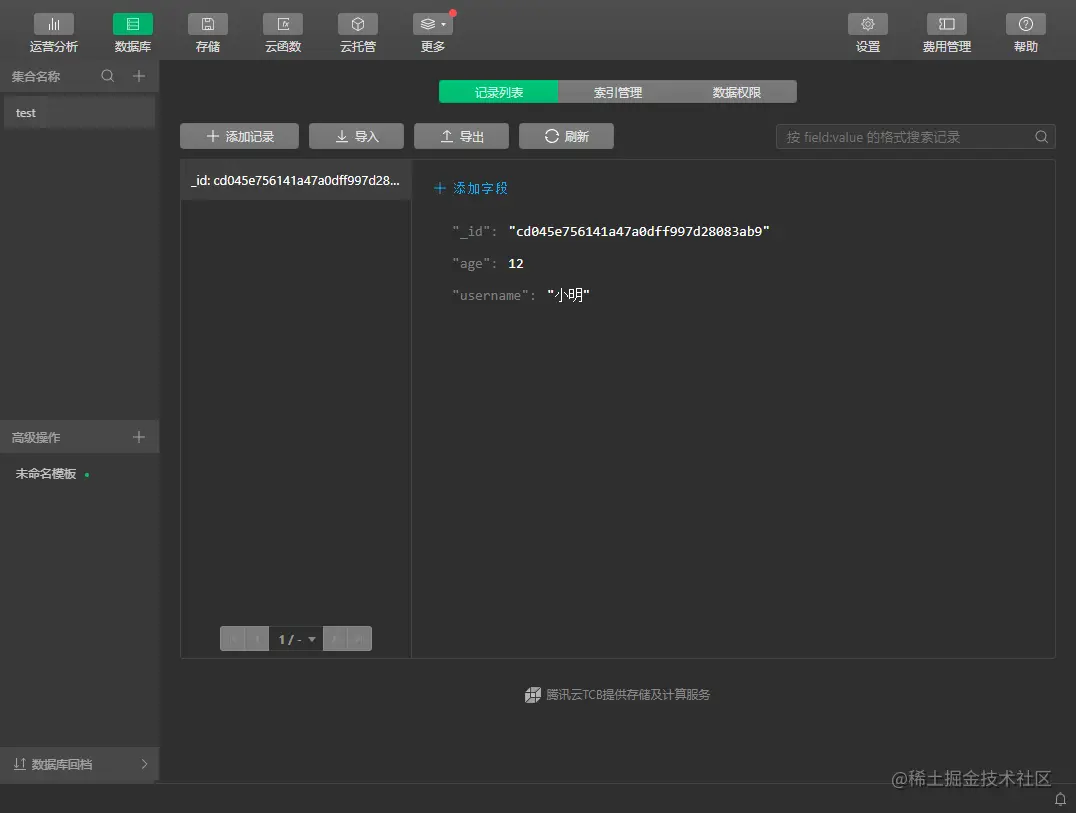Click the "age" field key
This screenshot has width=1076, height=813.
click(473, 263)
